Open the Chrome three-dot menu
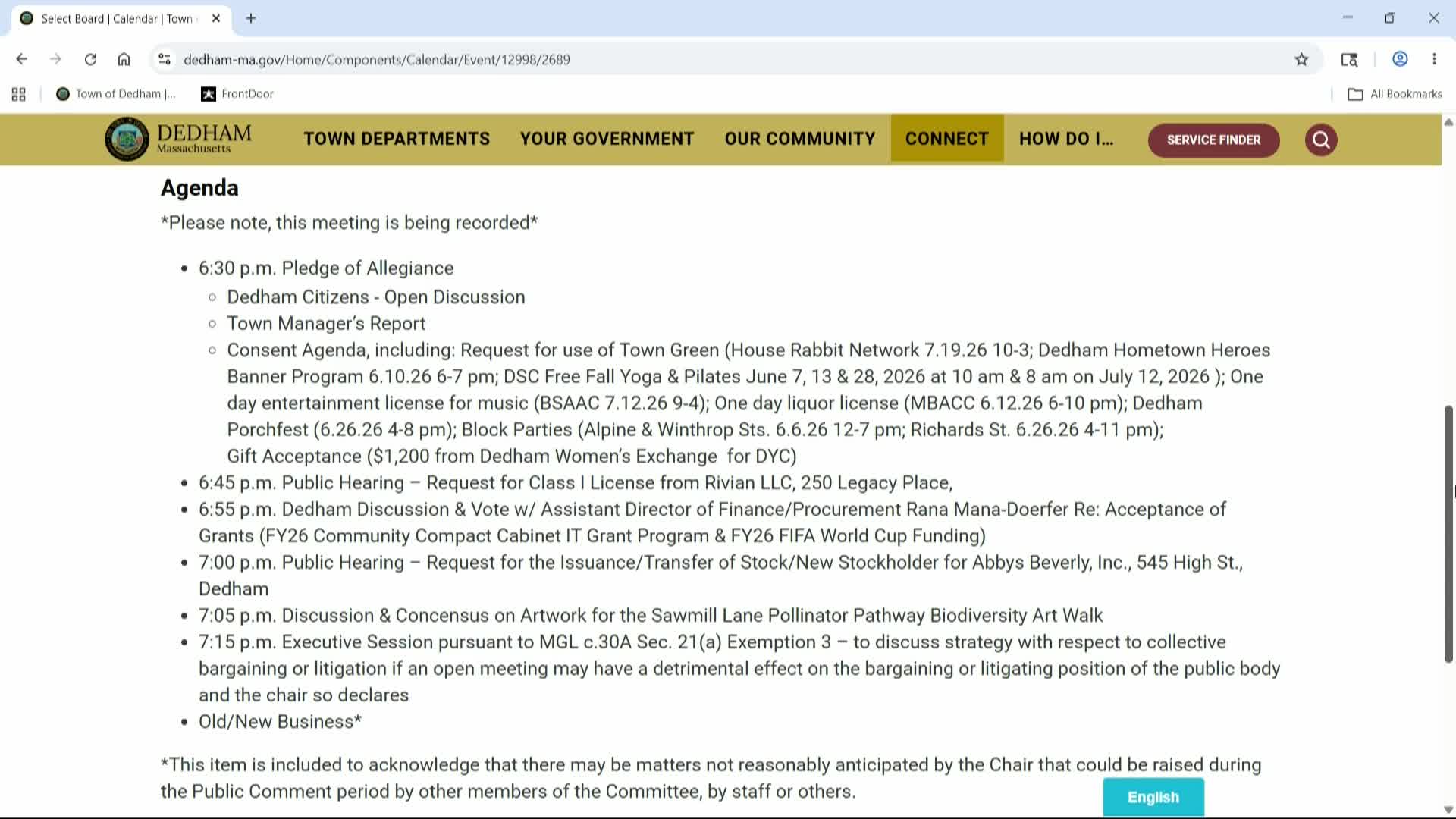Image resolution: width=1456 pixels, height=819 pixels. point(1434,59)
